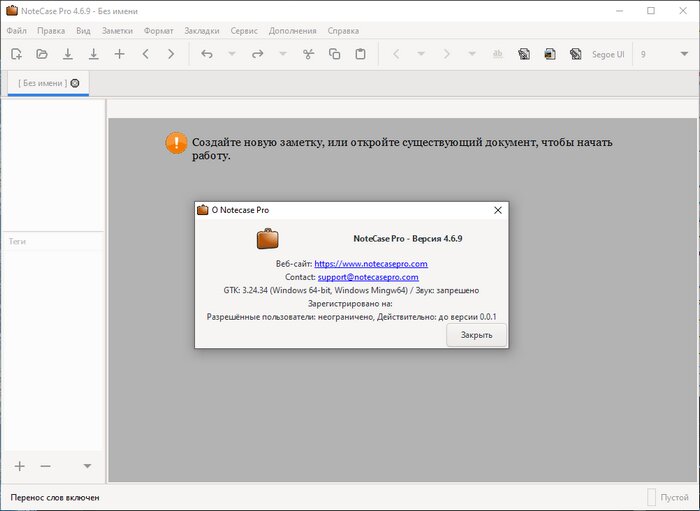Click the new document icon in the toolbar
This screenshot has width=700, height=511.
17,54
